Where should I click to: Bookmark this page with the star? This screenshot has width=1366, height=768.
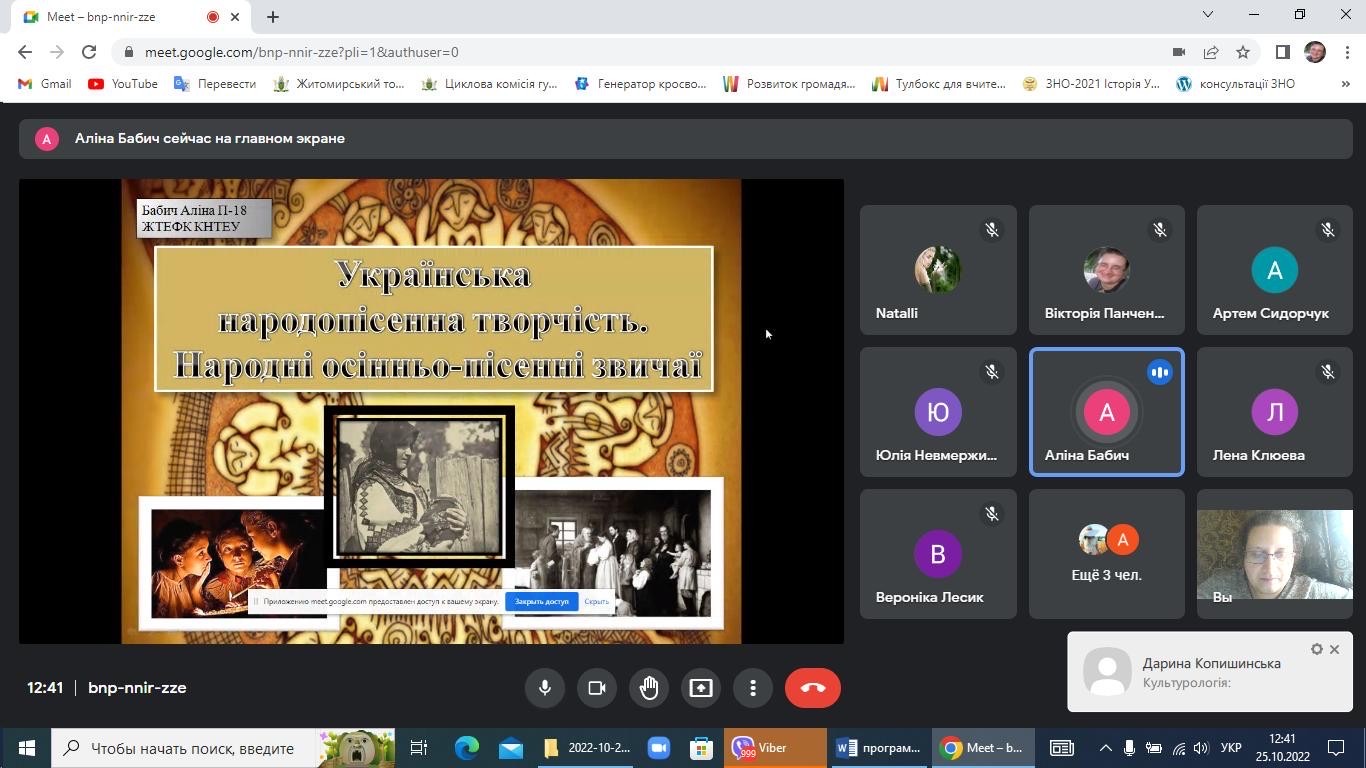1243,52
